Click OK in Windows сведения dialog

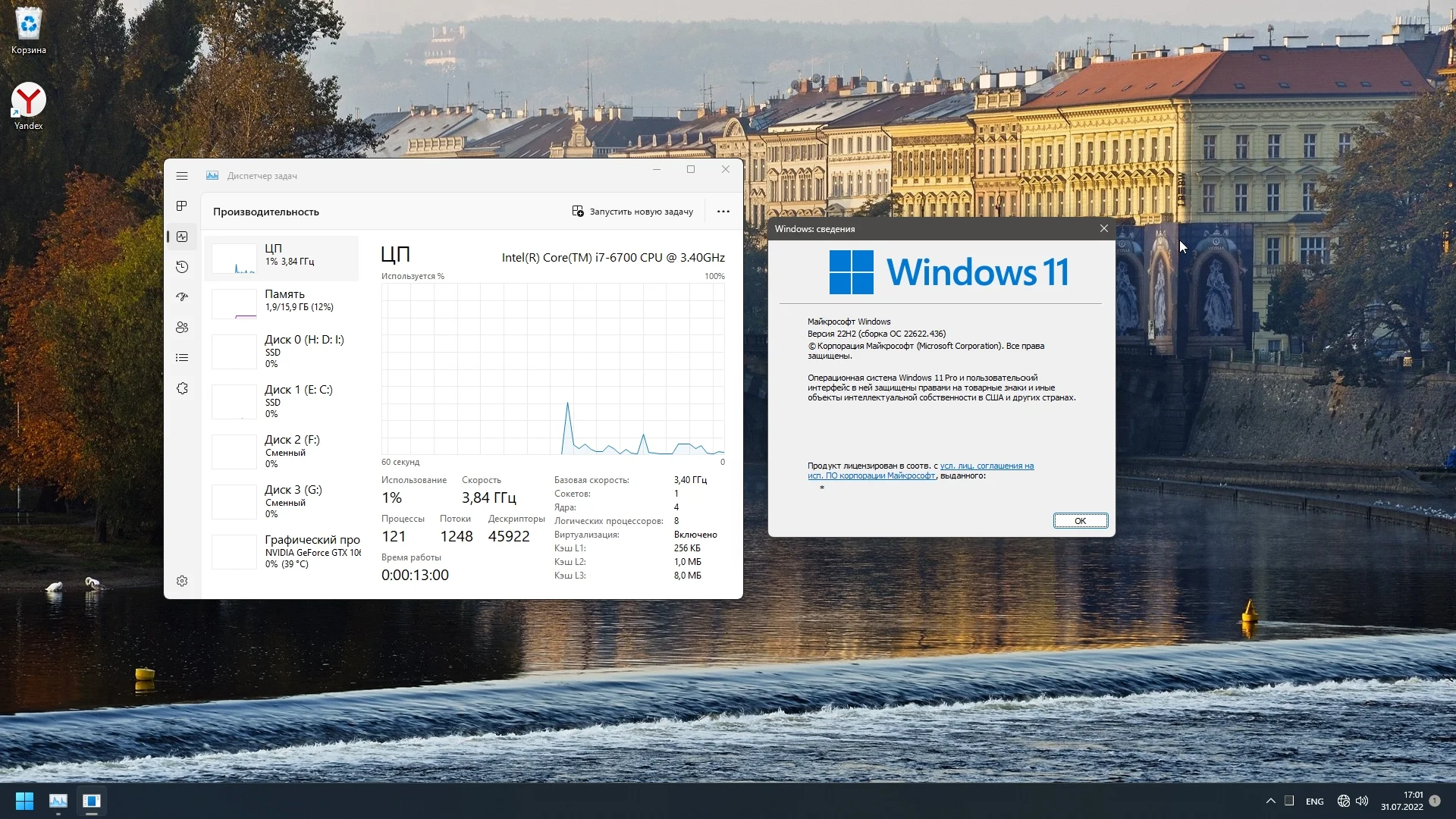click(x=1080, y=521)
